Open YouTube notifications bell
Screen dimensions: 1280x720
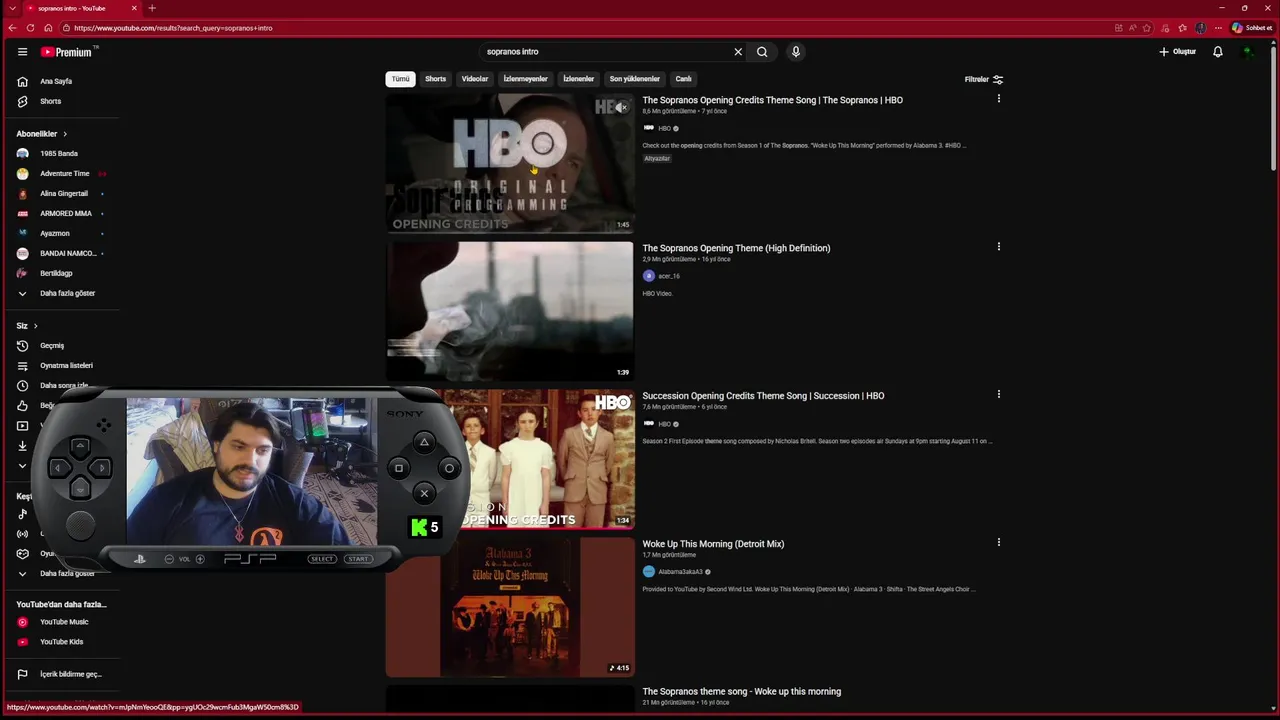coord(1218,52)
